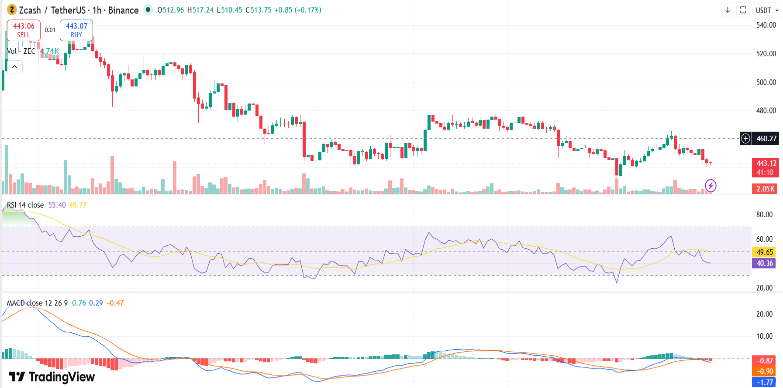Screen dimensions: 783x388
Task: Click the purple 40.36 RSI axis label
Action: 764,262
